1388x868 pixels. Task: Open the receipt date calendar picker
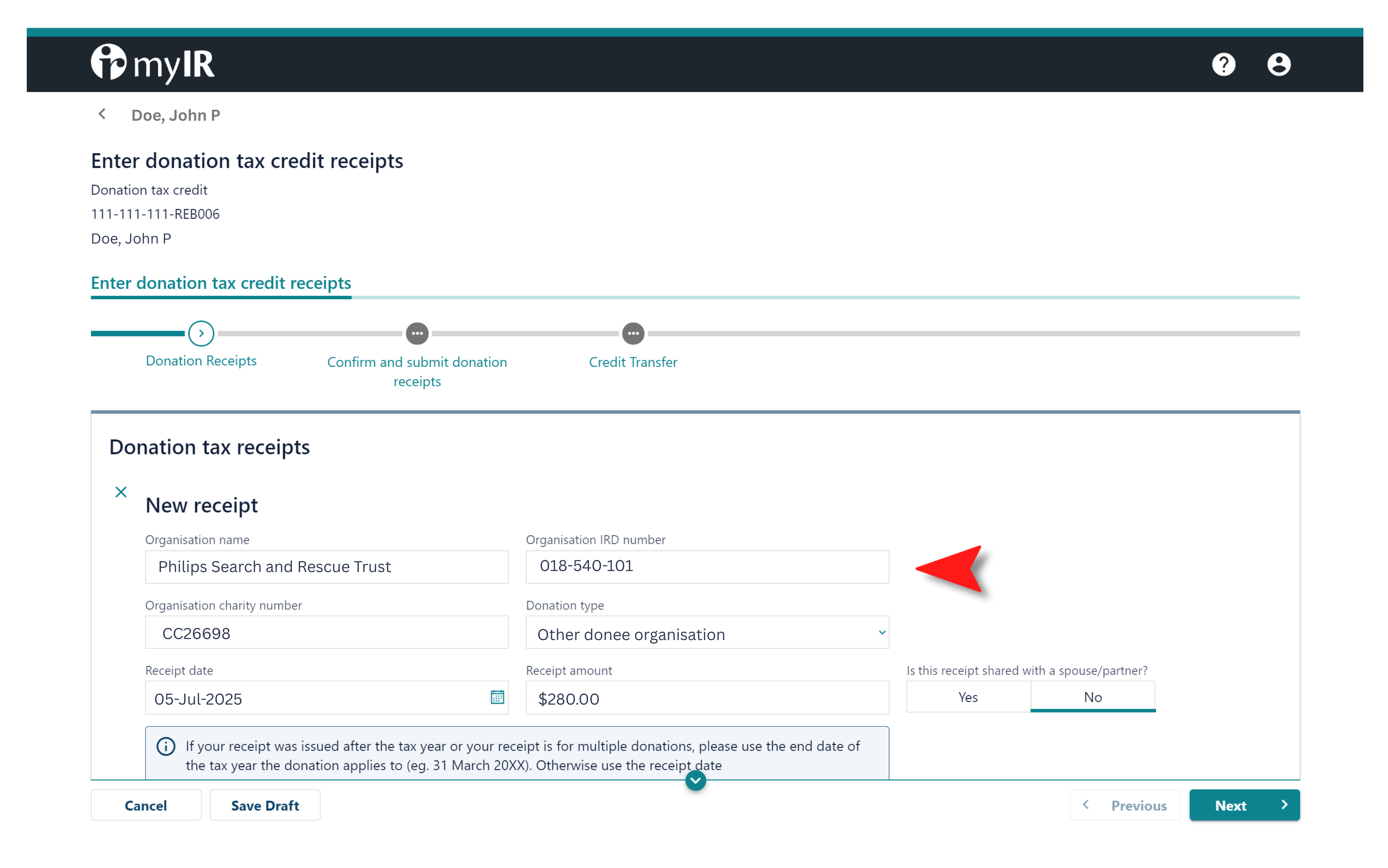[497, 697]
